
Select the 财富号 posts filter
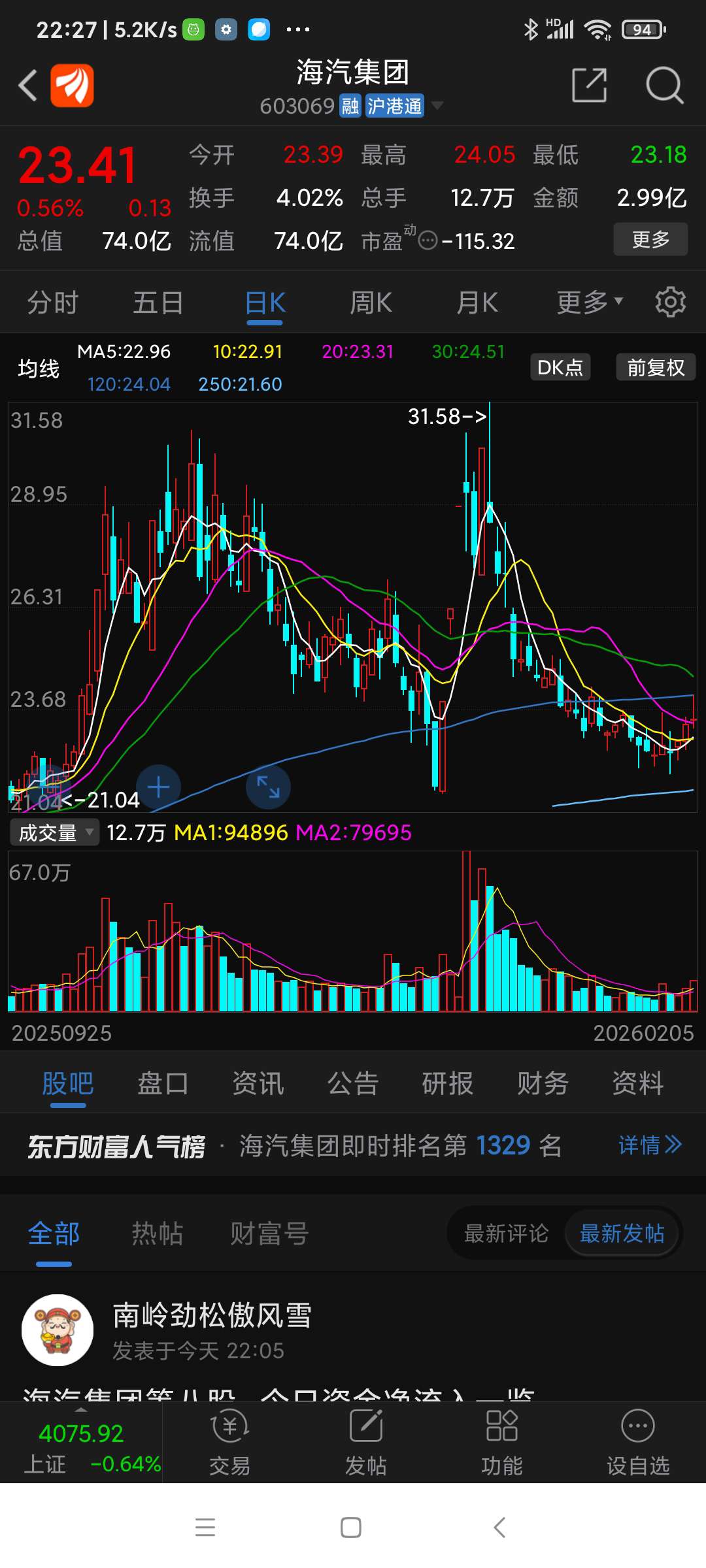(x=269, y=1233)
